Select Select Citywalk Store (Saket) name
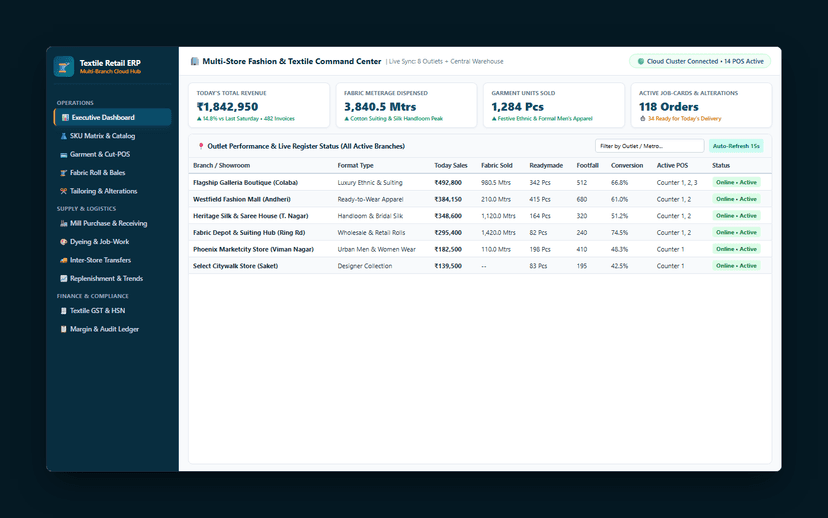The image size is (828, 518). coord(236,266)
